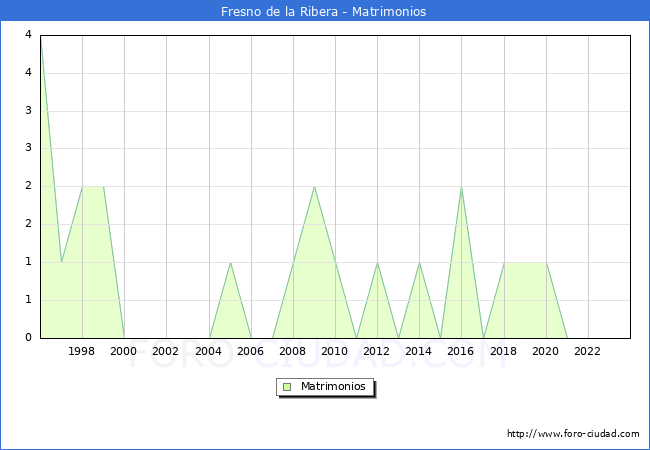
Task: Click the 2008 x-axis label
Action: [x=293, y=351]
